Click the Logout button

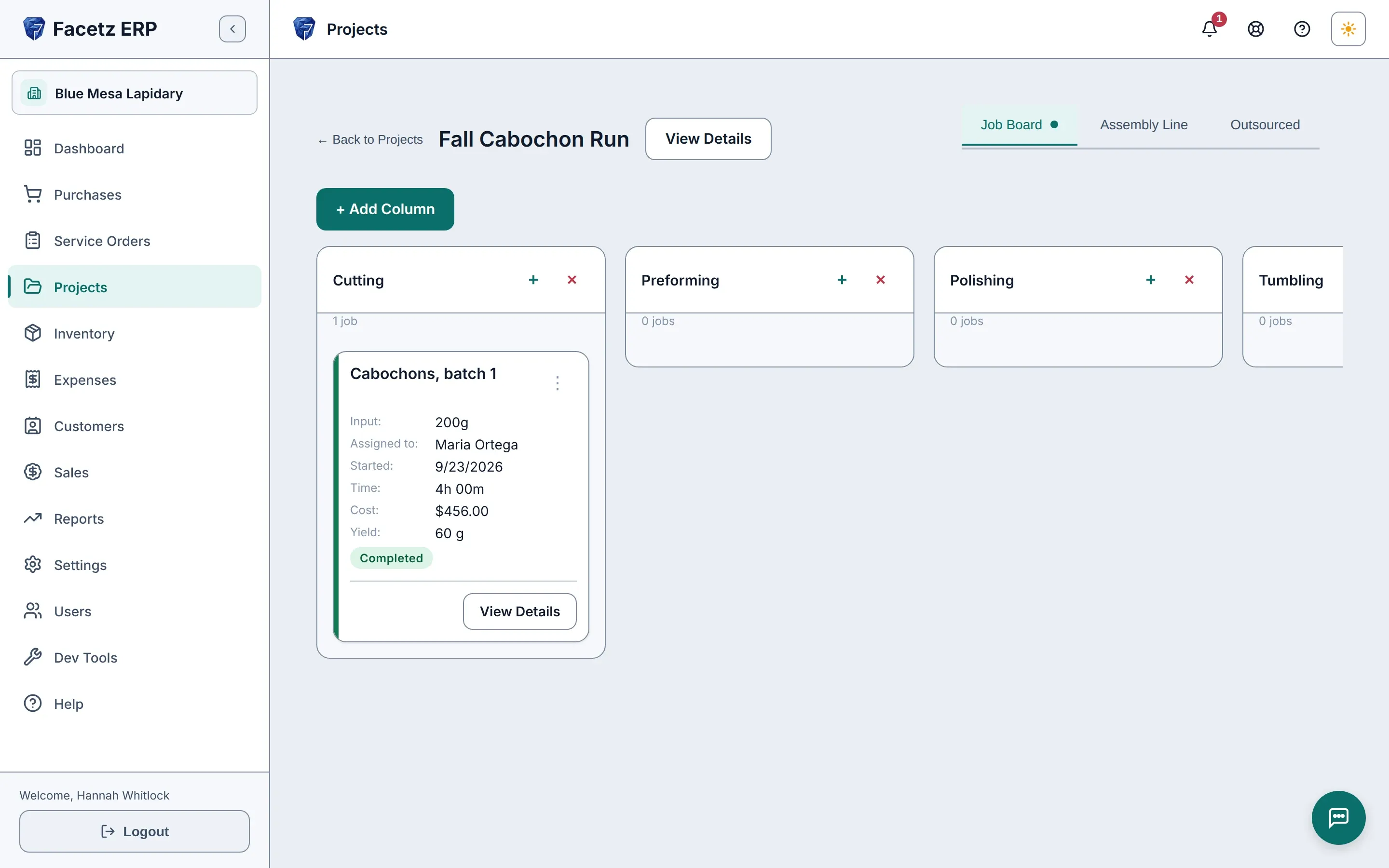coord(134,831)
